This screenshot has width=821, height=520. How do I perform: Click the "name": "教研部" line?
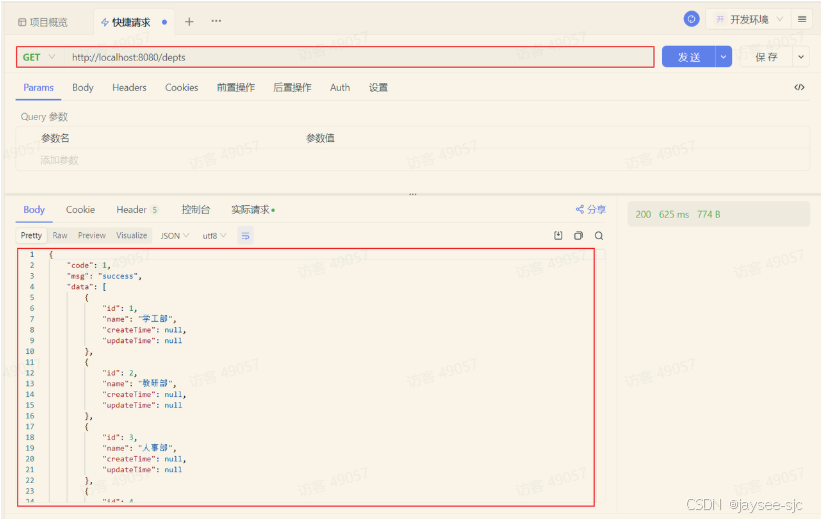pyautogui.click(x=139, y=383)
